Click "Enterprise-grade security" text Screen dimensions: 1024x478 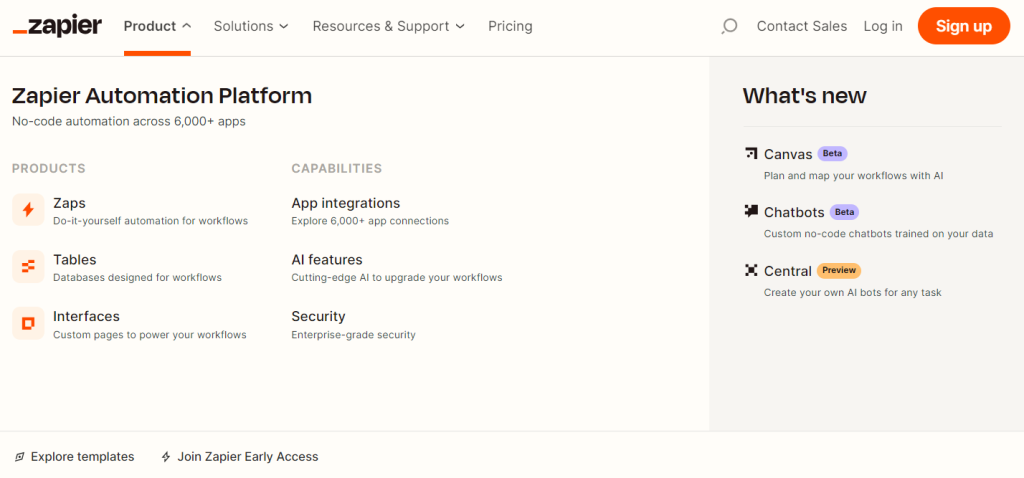[x=353, y=335]
